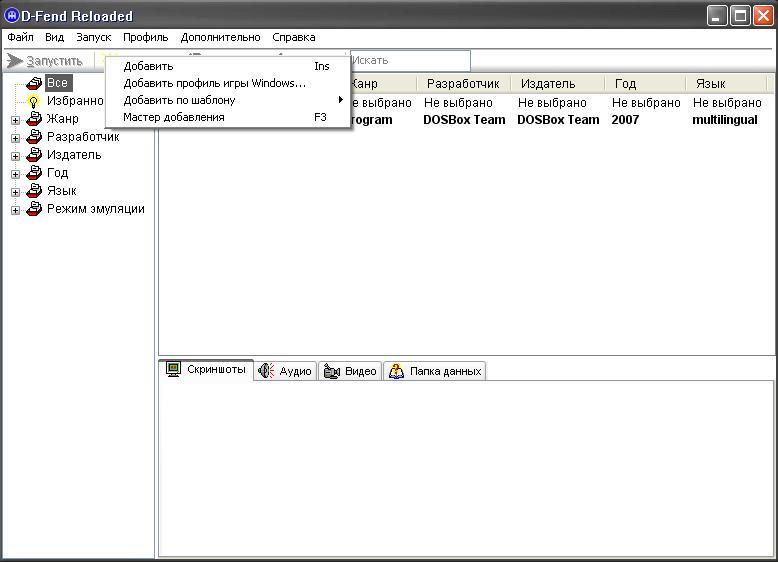Image resolution: width=778 pixels, height=562 pixels.
Task: Sort by Жанр column header
Action: tap(382, 84)
